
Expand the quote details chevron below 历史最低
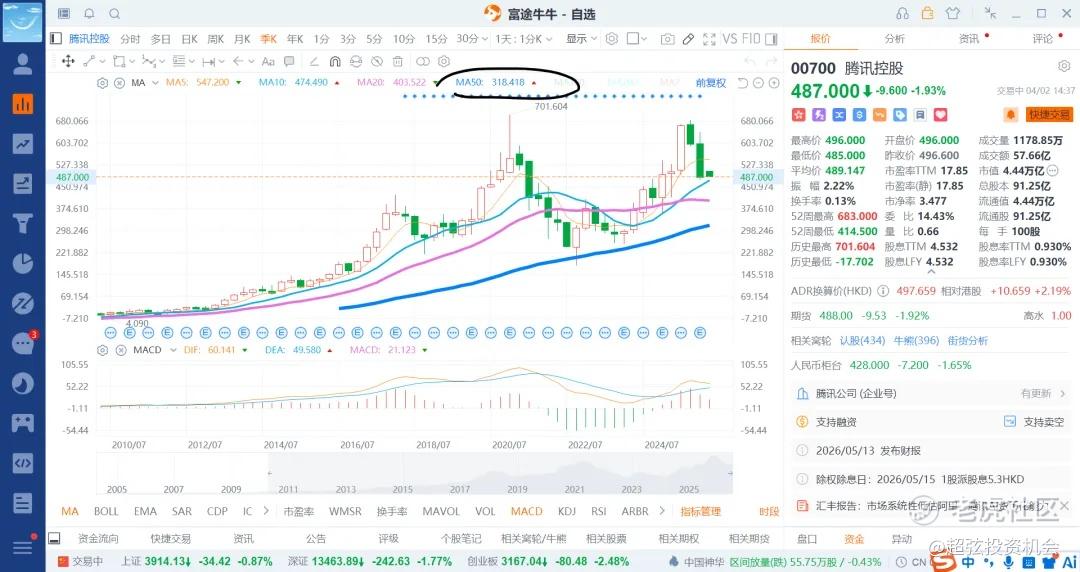tap(931, 273)
